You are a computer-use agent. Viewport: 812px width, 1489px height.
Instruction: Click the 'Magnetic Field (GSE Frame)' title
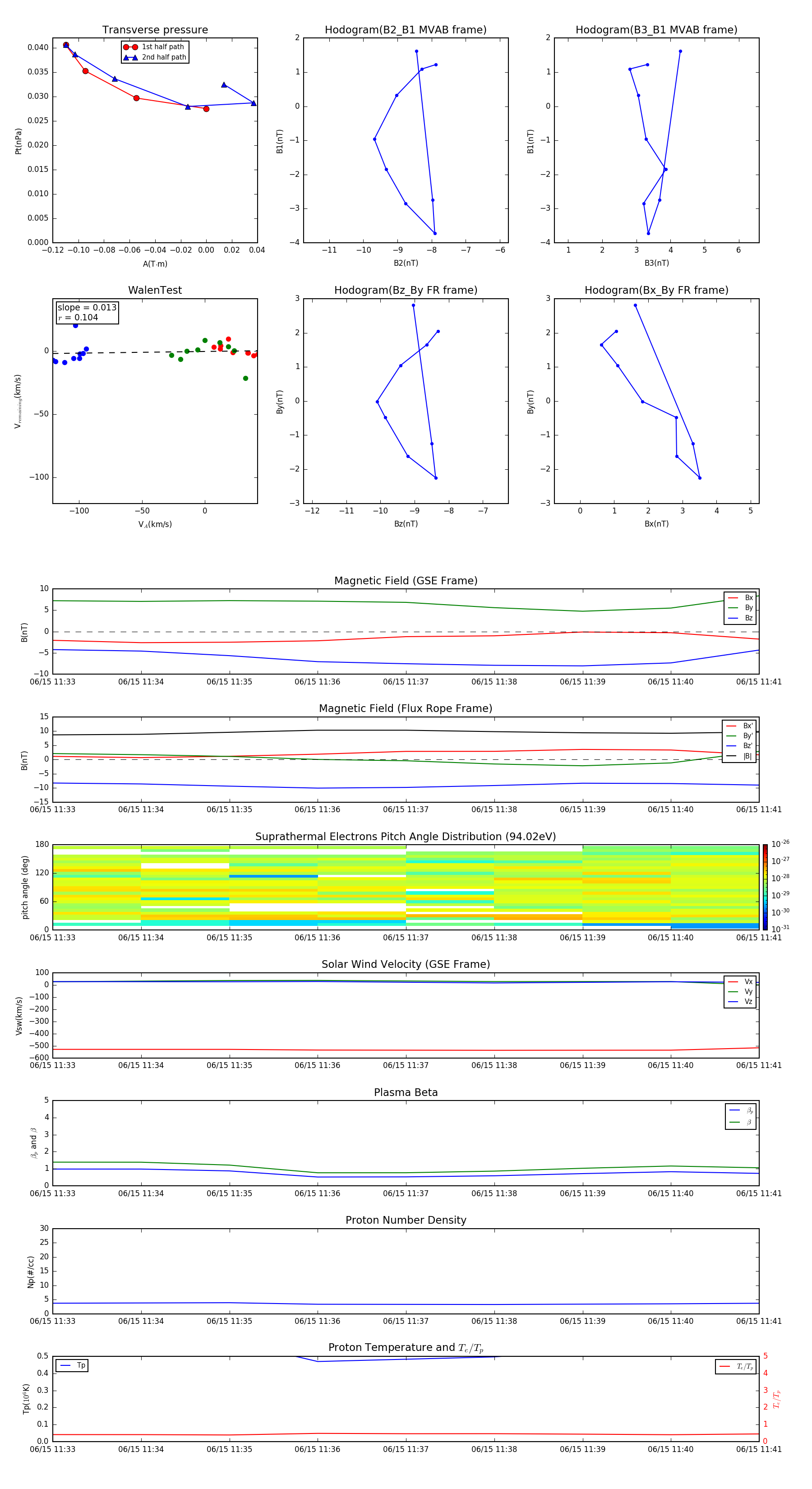pyautogui.click(x=406, y=581)
